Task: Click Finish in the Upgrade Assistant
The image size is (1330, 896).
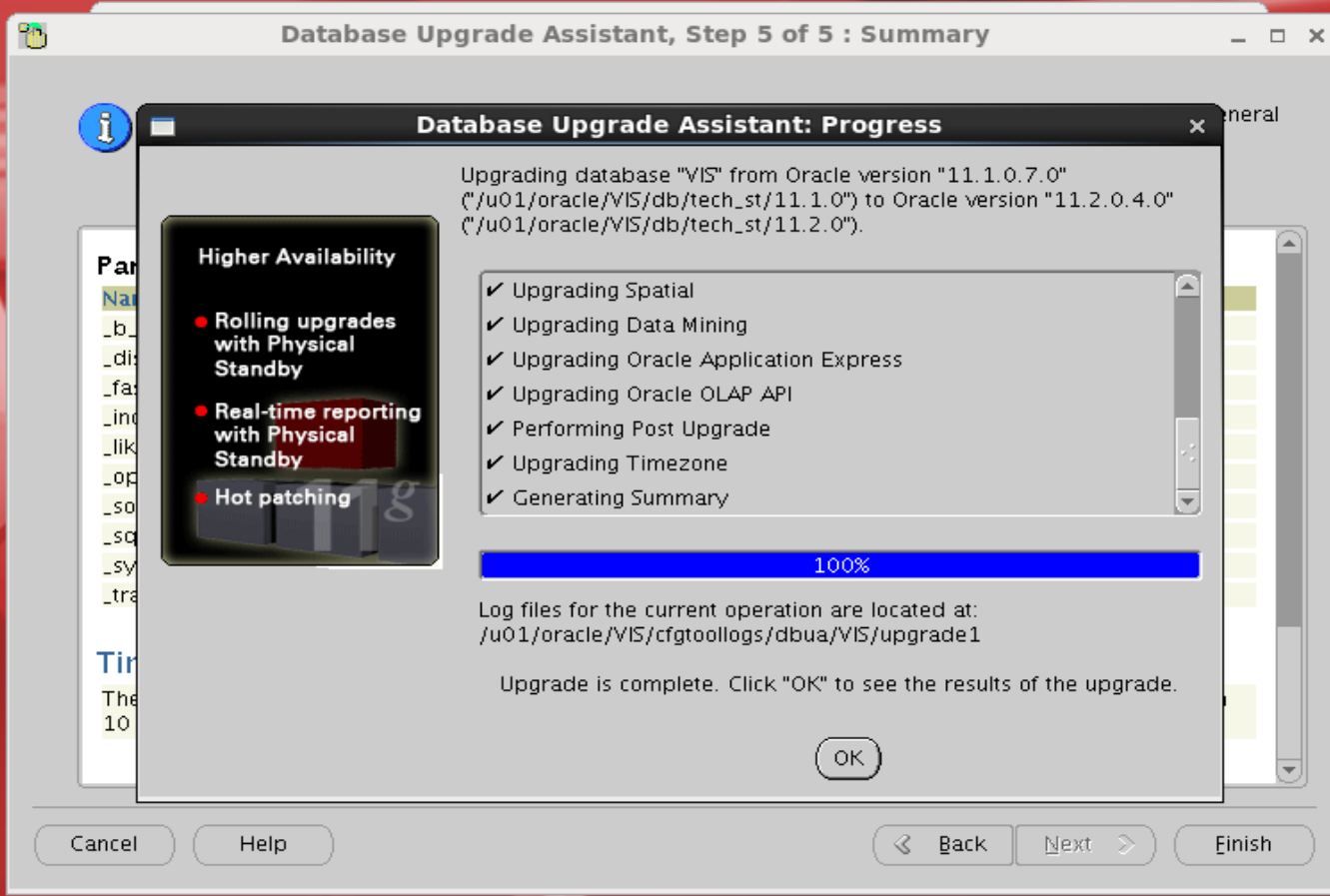Action: point(1244,844)
